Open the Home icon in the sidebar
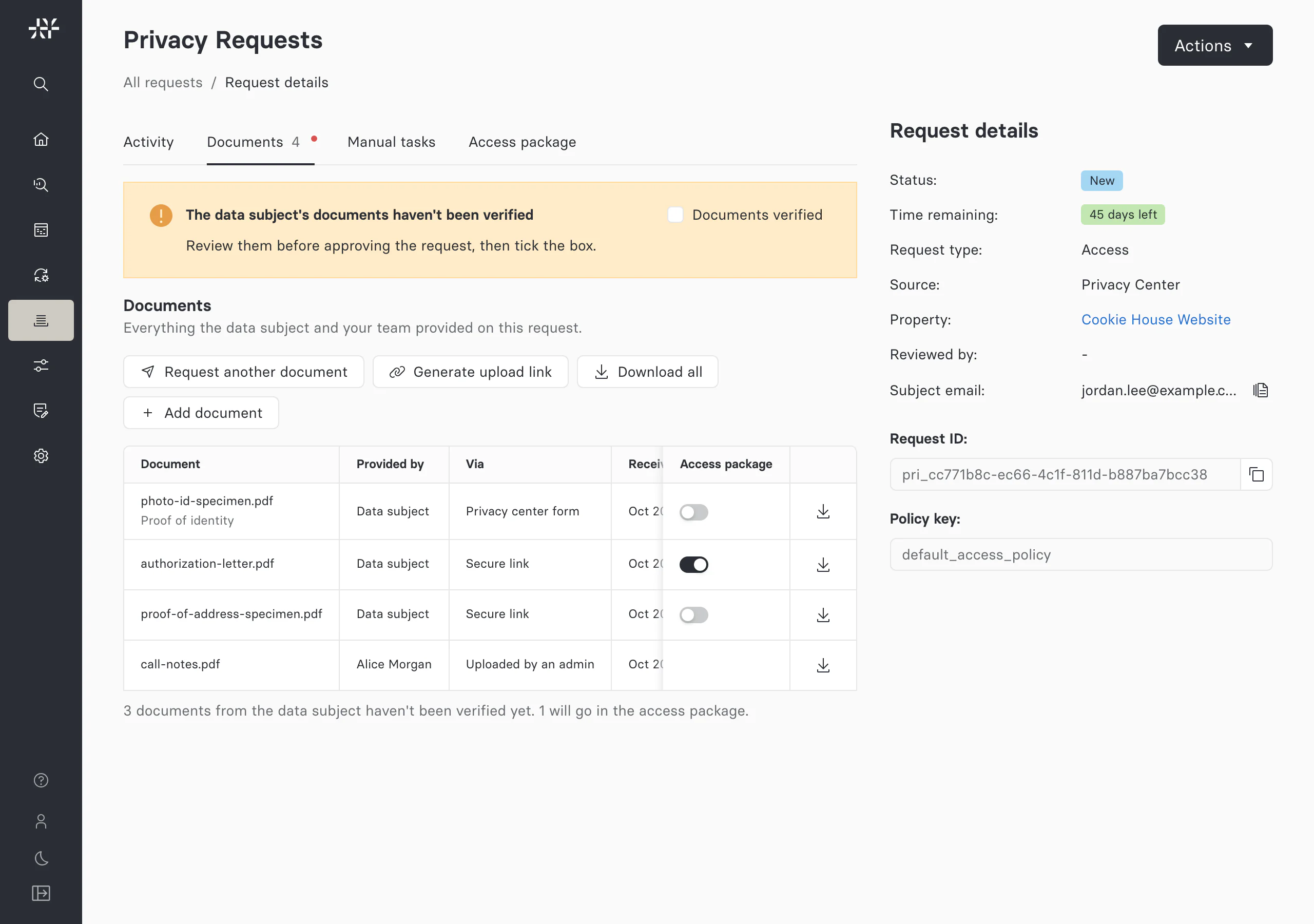Image resolution: width=1314 pixels, height=924 pixels. click(x=41, y=139)
